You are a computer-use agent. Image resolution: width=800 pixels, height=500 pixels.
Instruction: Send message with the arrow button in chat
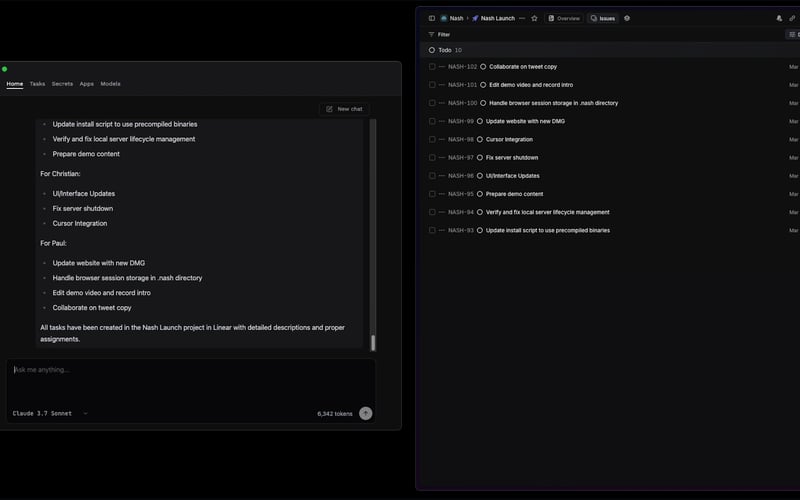(365, 413)
